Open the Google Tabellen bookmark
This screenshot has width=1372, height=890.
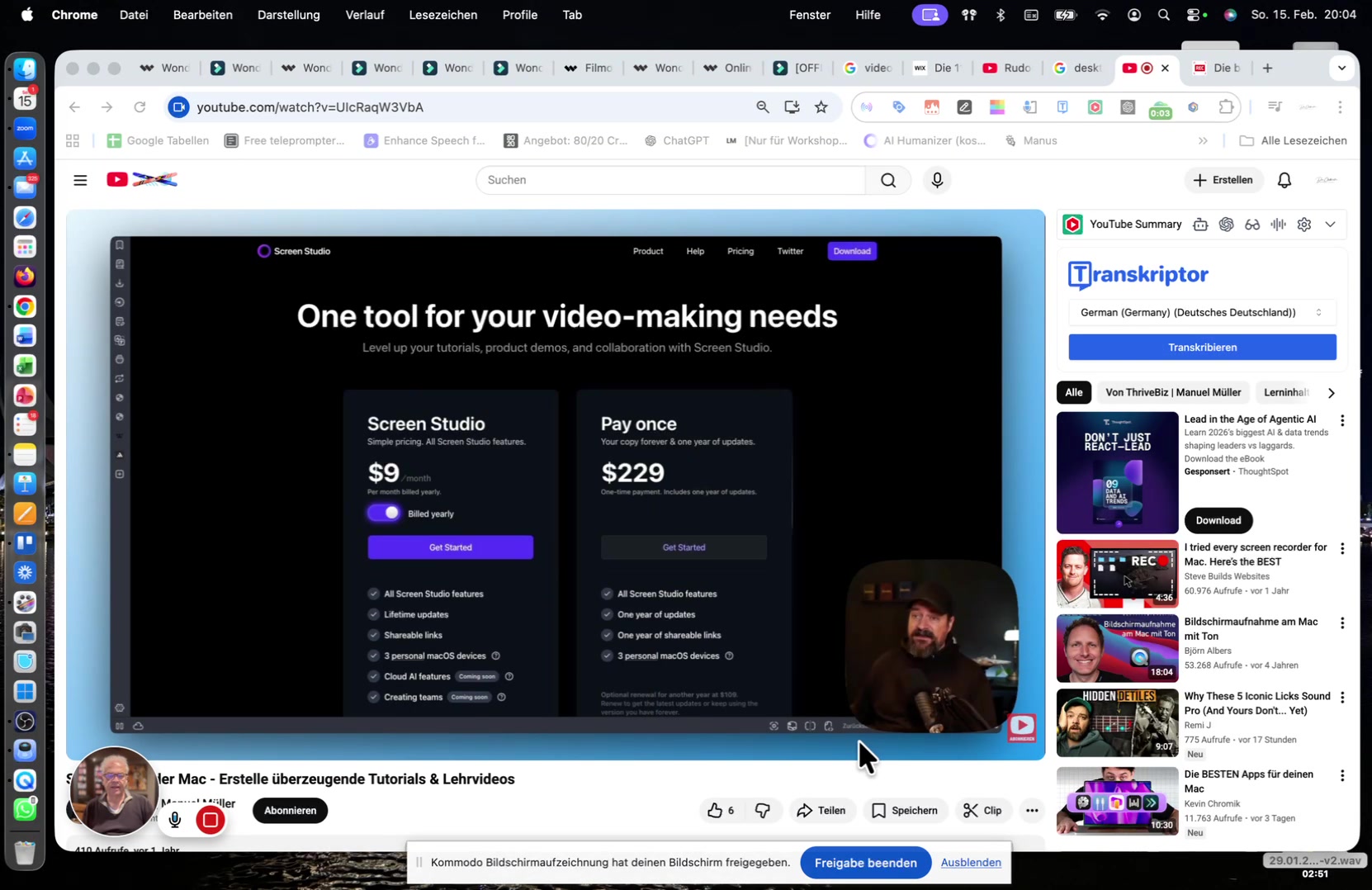pos(158,141)
